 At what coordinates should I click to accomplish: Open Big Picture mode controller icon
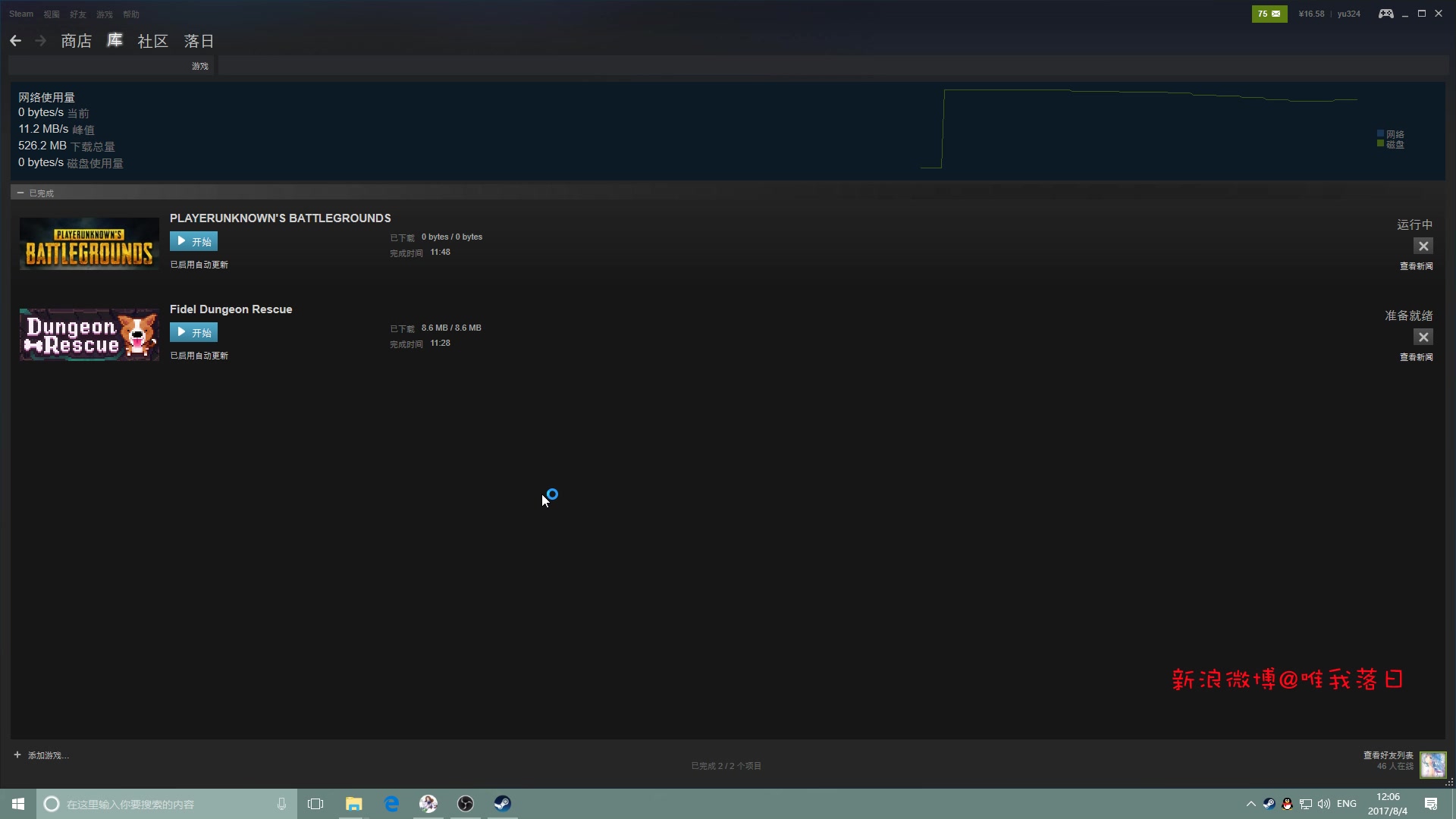click(1385, 14)
